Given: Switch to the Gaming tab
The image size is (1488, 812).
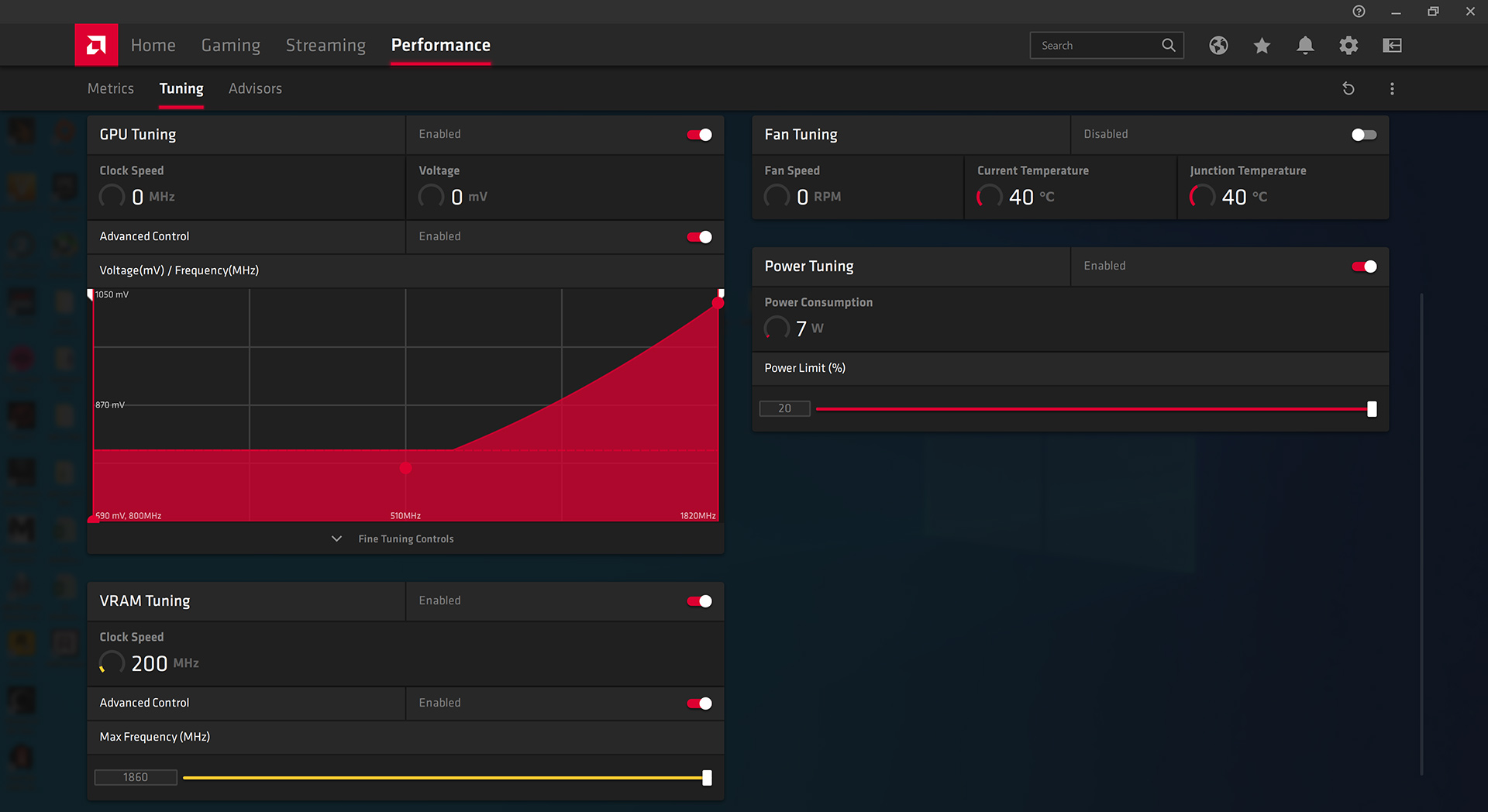Looking at the screenshot, I should tap(230, 45).
